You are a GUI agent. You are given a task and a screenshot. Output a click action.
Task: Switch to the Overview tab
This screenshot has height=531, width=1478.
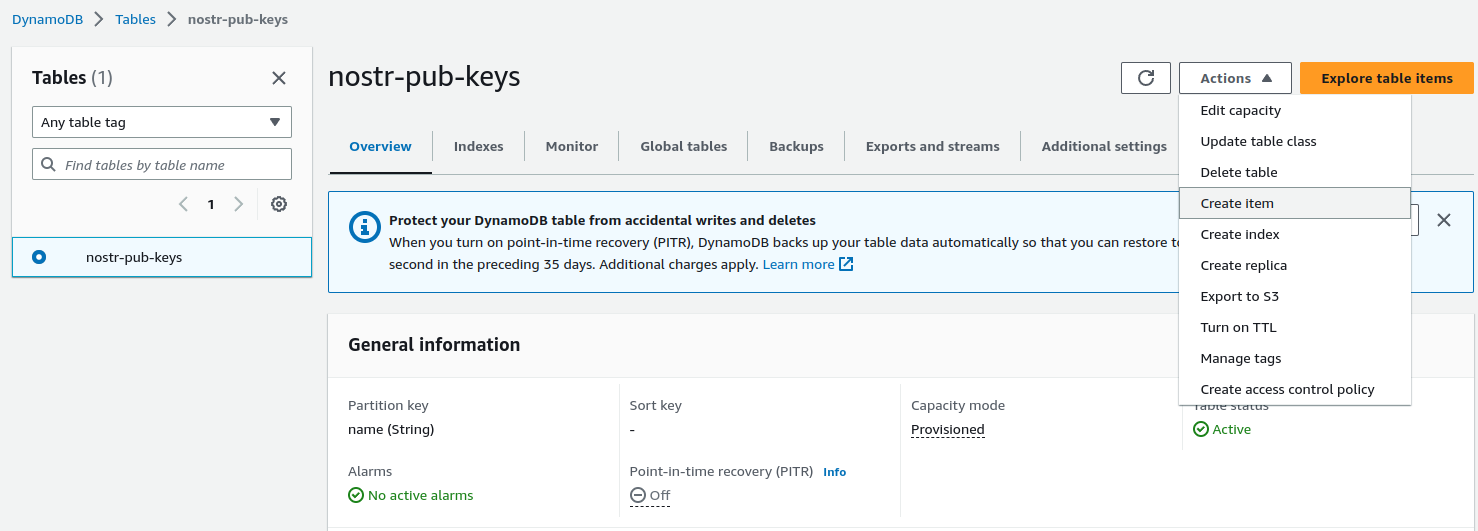coord(380,146)
